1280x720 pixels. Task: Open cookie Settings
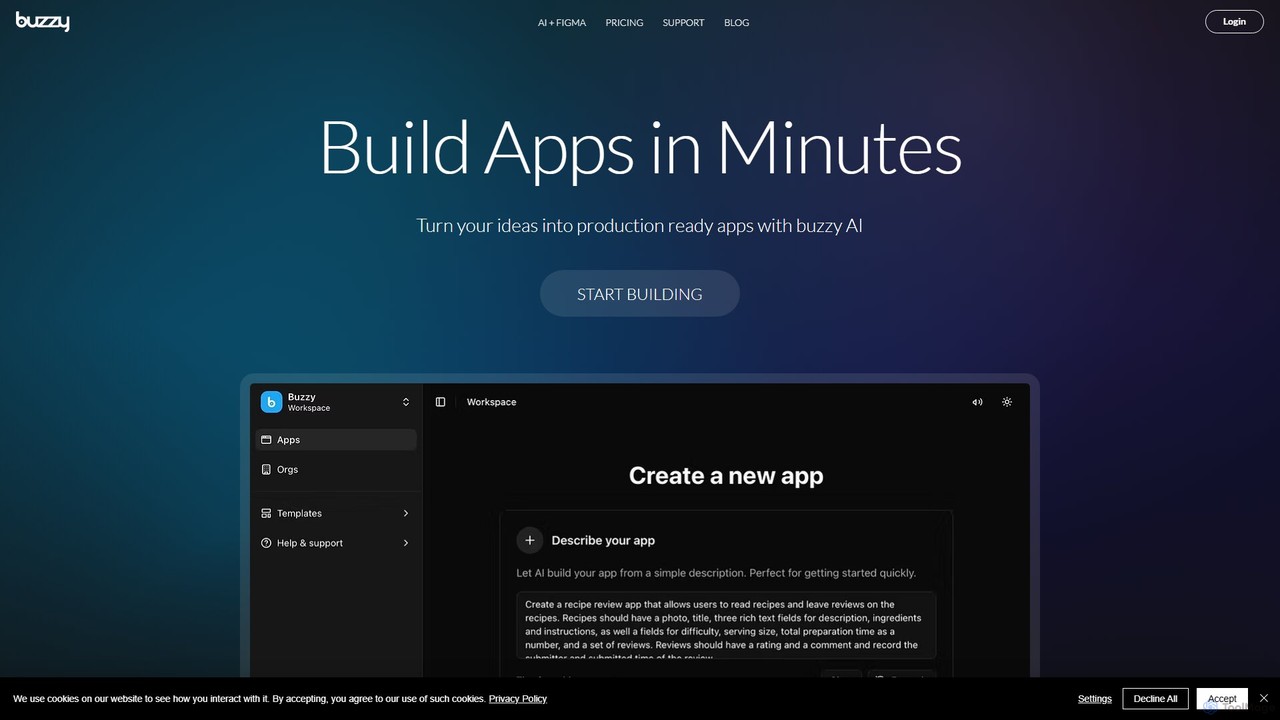[x=1095, y=699]
